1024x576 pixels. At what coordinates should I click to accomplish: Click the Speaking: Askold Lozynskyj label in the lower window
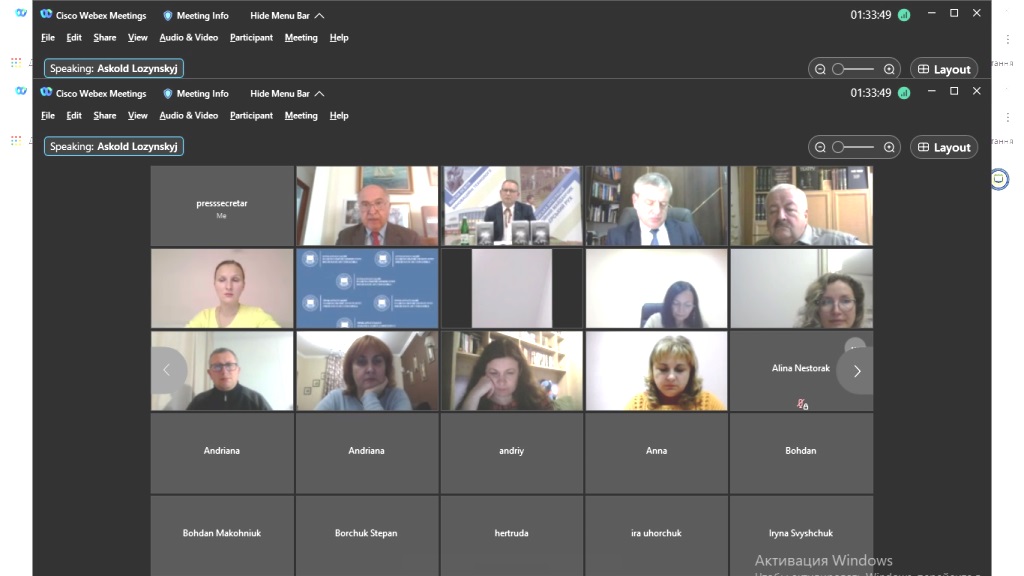[x=114, y=147]
